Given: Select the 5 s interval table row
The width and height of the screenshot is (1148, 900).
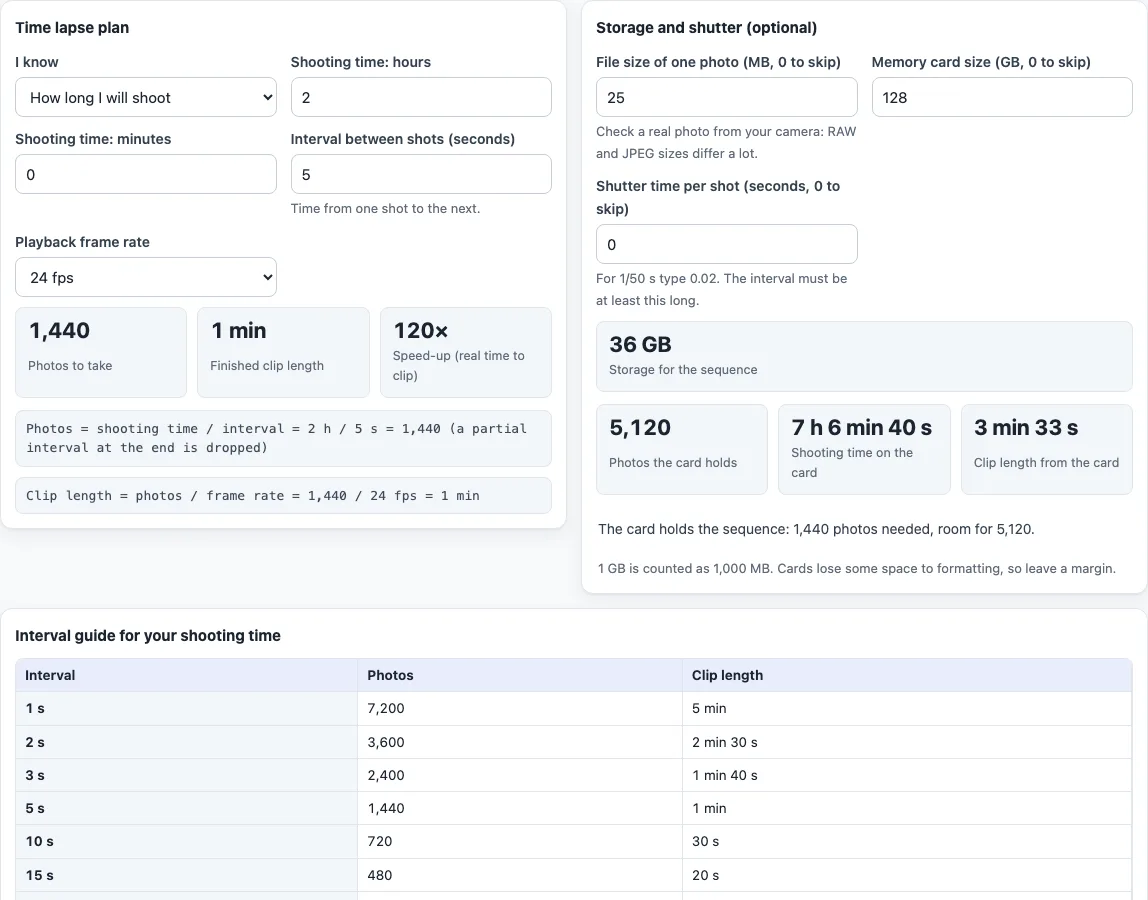Looking at the screenshot, I should pos(574,808).
